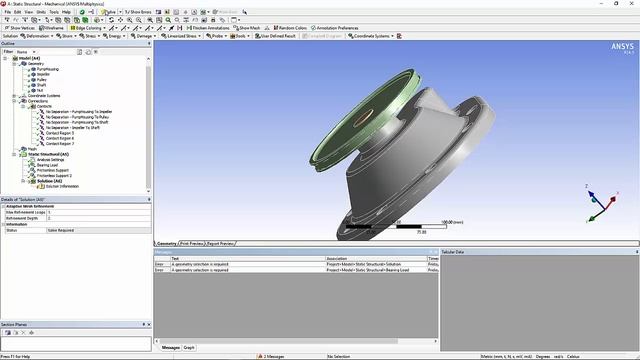Open the Edit menu
The width and height of the screenshot is (640, 360).
18,12
